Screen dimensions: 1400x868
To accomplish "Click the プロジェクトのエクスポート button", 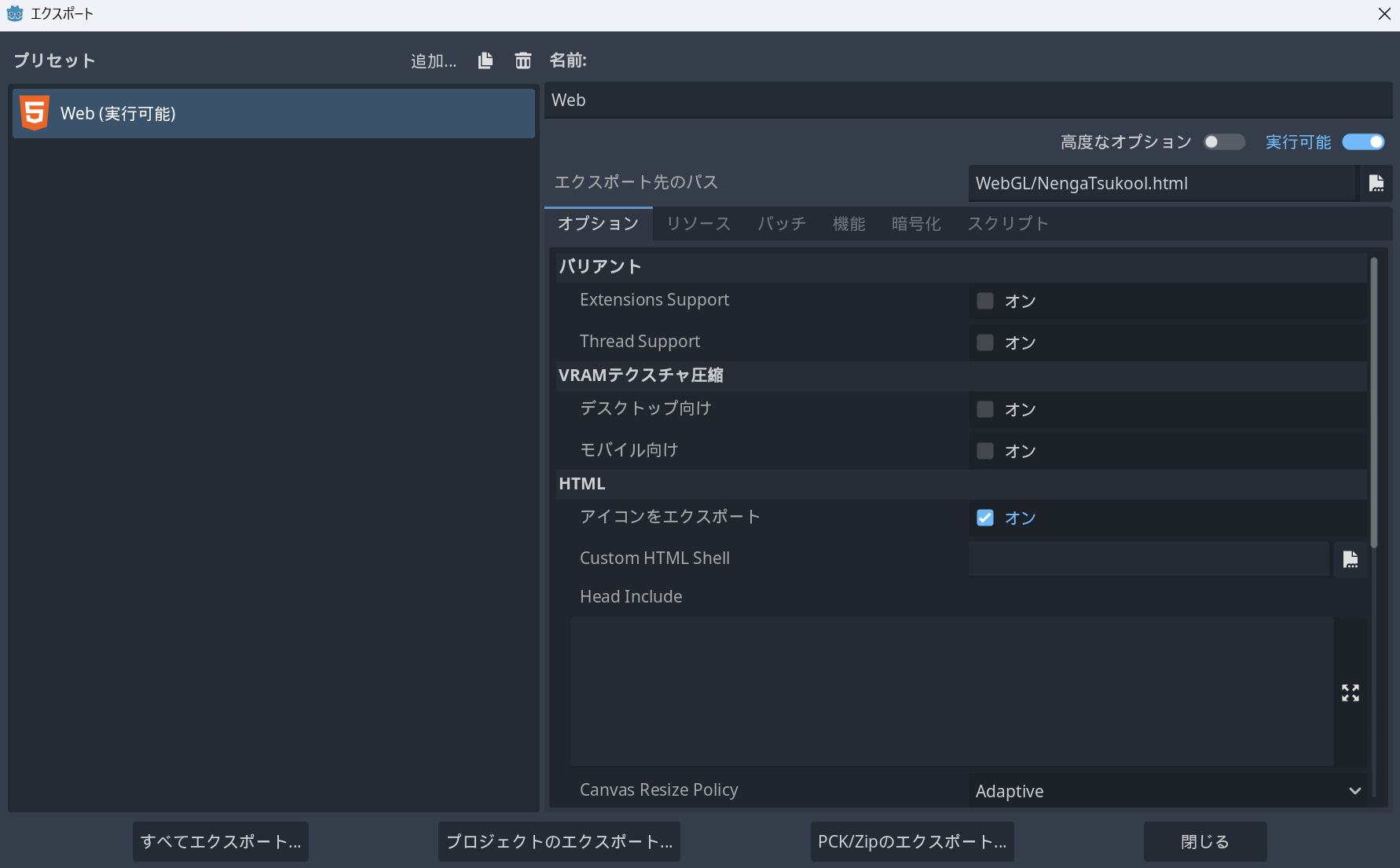I will point(559,841).
